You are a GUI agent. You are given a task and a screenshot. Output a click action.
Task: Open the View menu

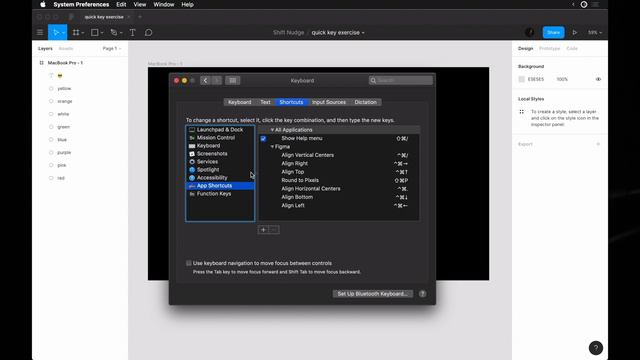point(140,4)
